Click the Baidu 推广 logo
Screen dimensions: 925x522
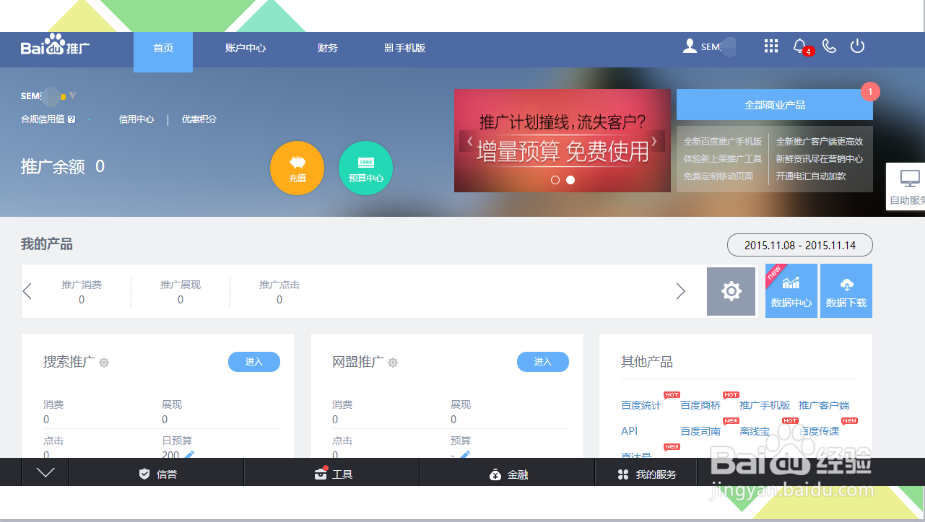[55, 46]
